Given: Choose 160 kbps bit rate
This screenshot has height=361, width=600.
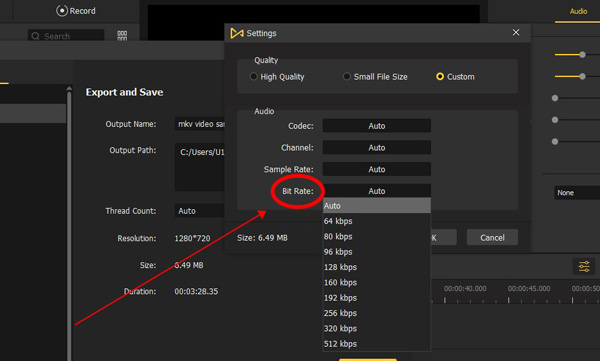Looking at the screenshot, I should (377, 282).
